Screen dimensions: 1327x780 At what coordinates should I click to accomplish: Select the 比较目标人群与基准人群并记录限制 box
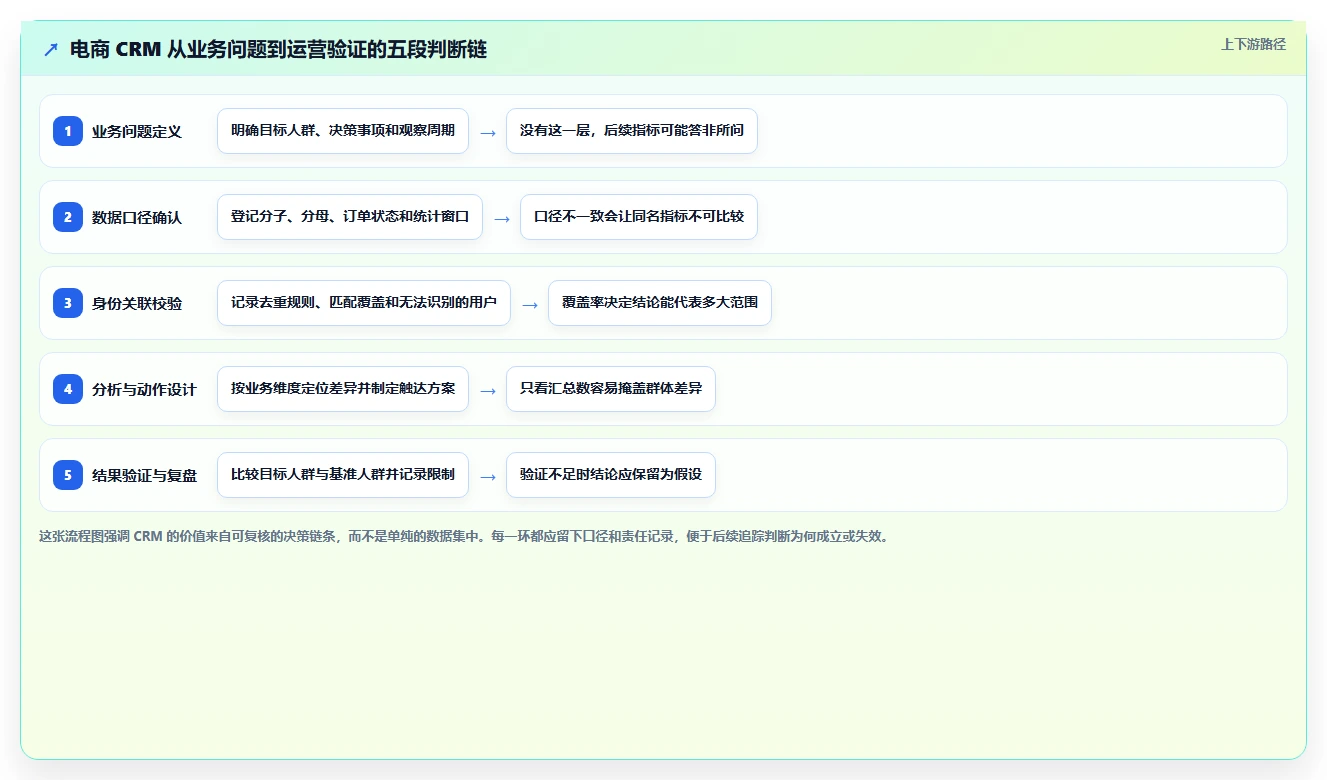343,475
